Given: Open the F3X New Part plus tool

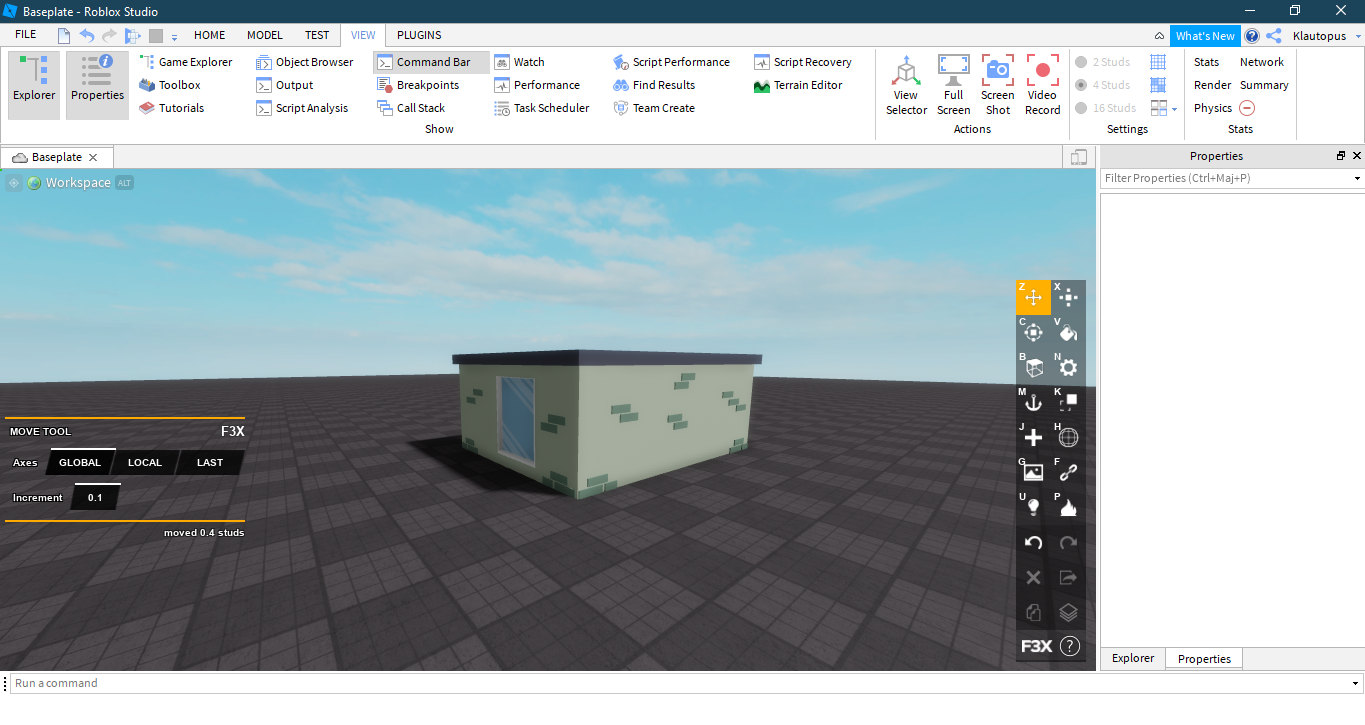Looking at the screenshot, I should tap(1033, 437).
